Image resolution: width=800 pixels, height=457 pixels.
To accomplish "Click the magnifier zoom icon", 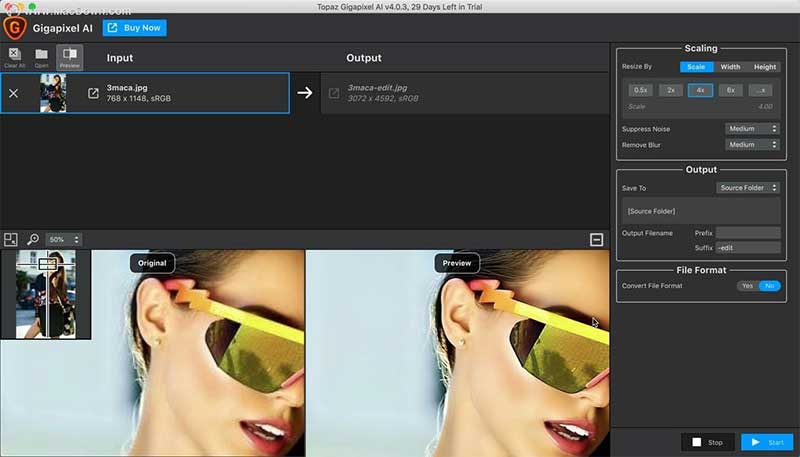I will click(x=33, y=239).
